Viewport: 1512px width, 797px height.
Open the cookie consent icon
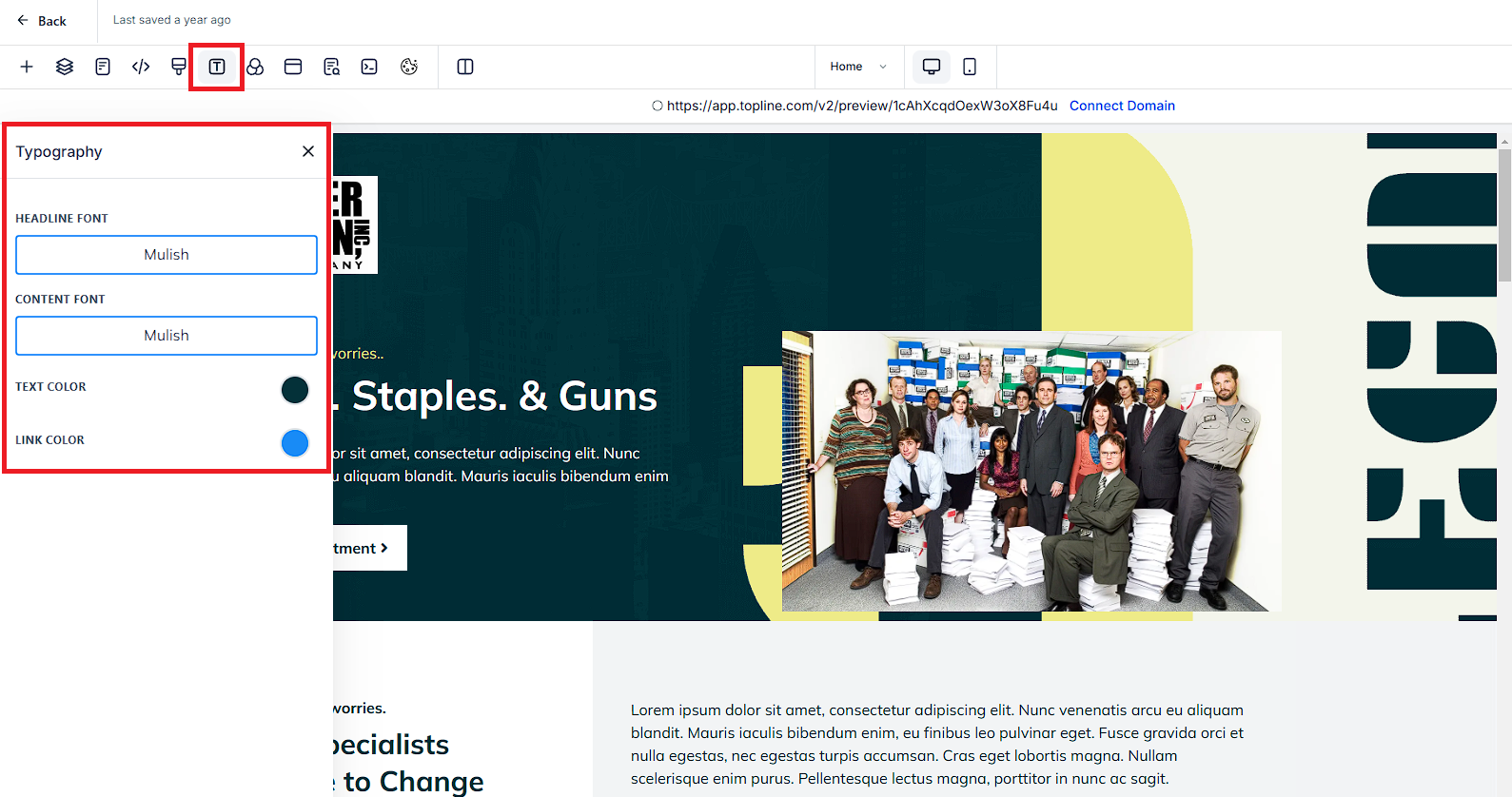tap(409, 67)
